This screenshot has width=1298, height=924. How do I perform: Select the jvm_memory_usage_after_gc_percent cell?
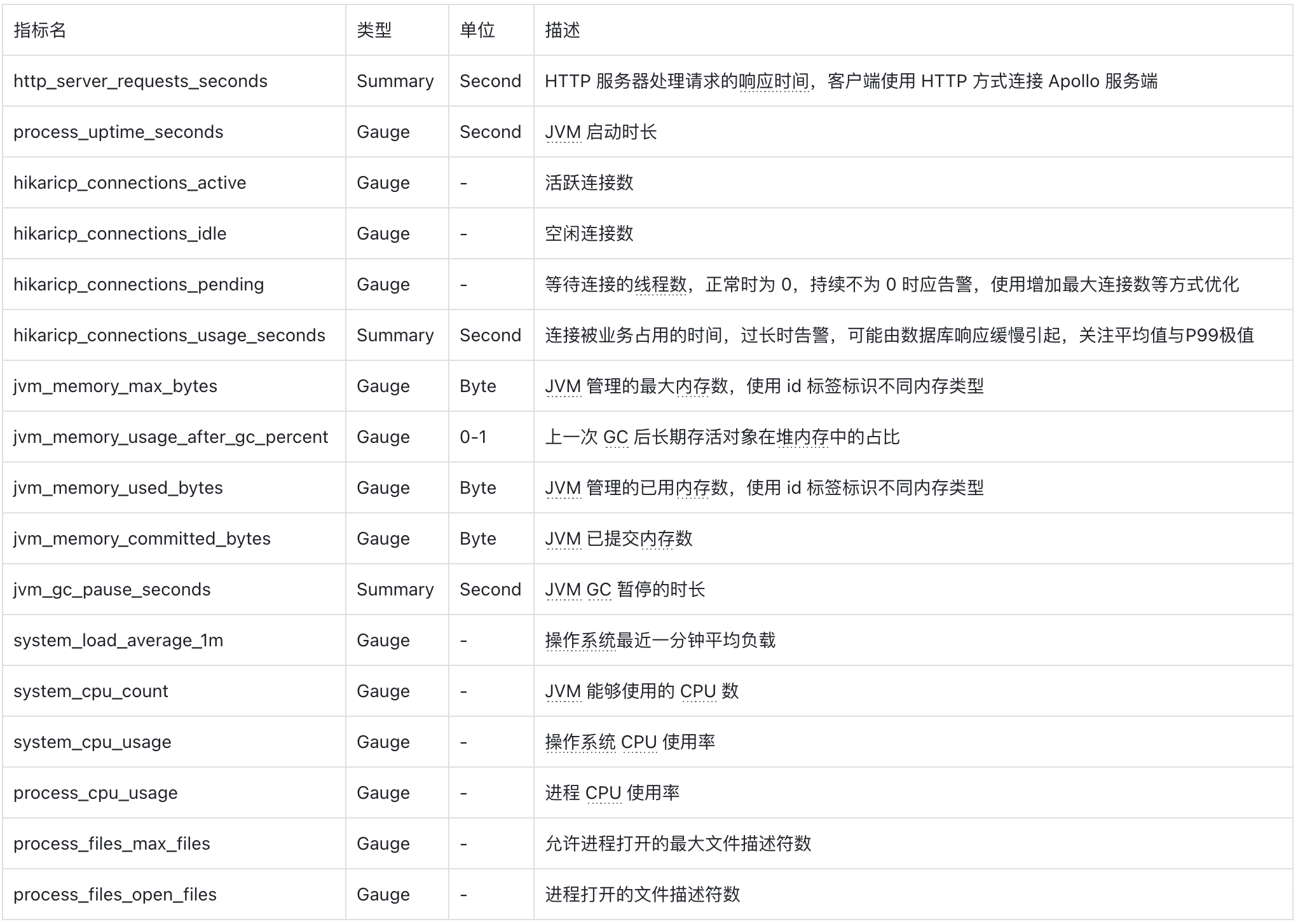pos(170,437)
